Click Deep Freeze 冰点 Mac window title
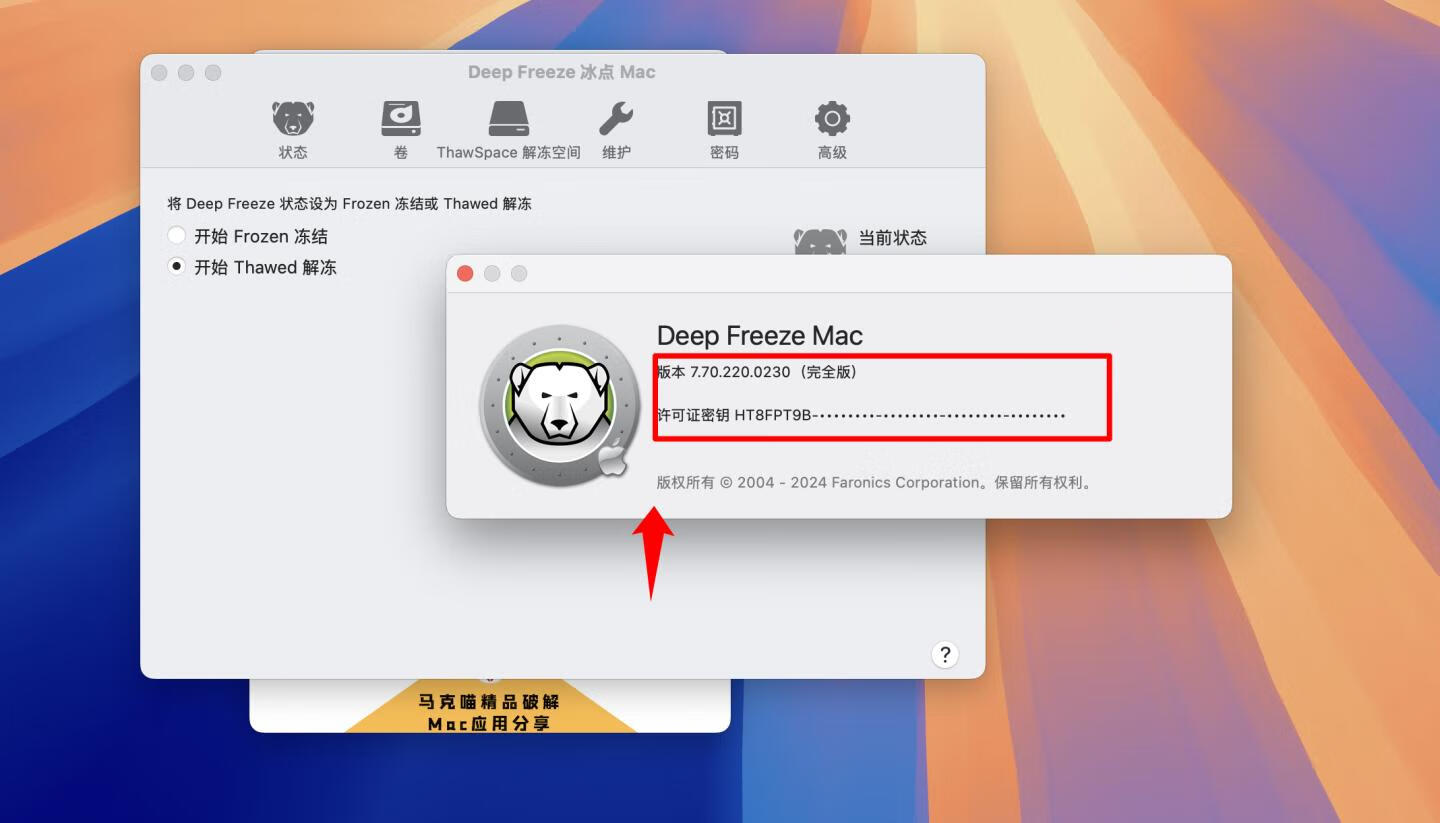This screenshot has height=823, width=1440. pos(562,72)
